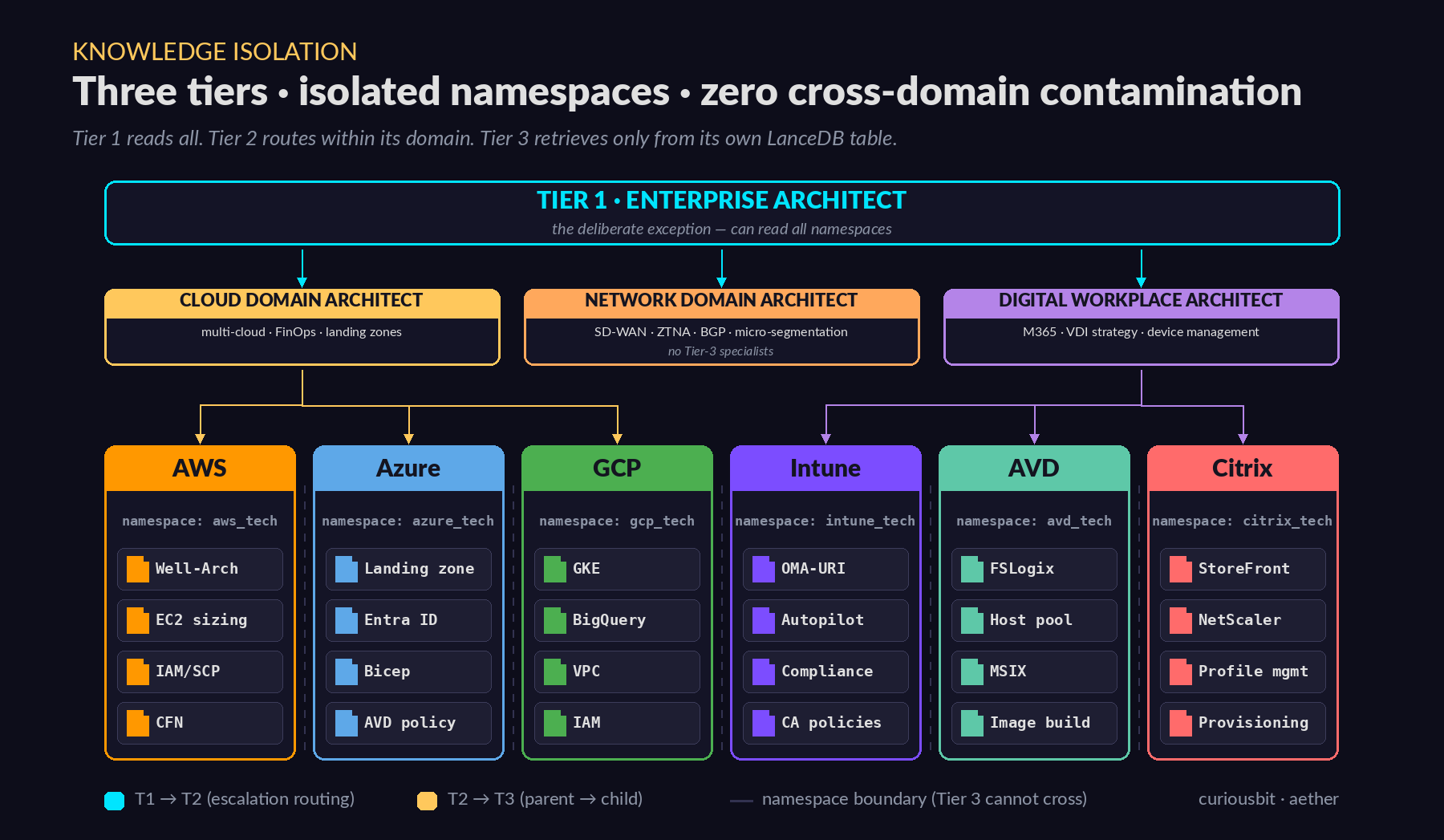Click 'M365 · VDI strategy · device management' text

tap(1141, 331)
